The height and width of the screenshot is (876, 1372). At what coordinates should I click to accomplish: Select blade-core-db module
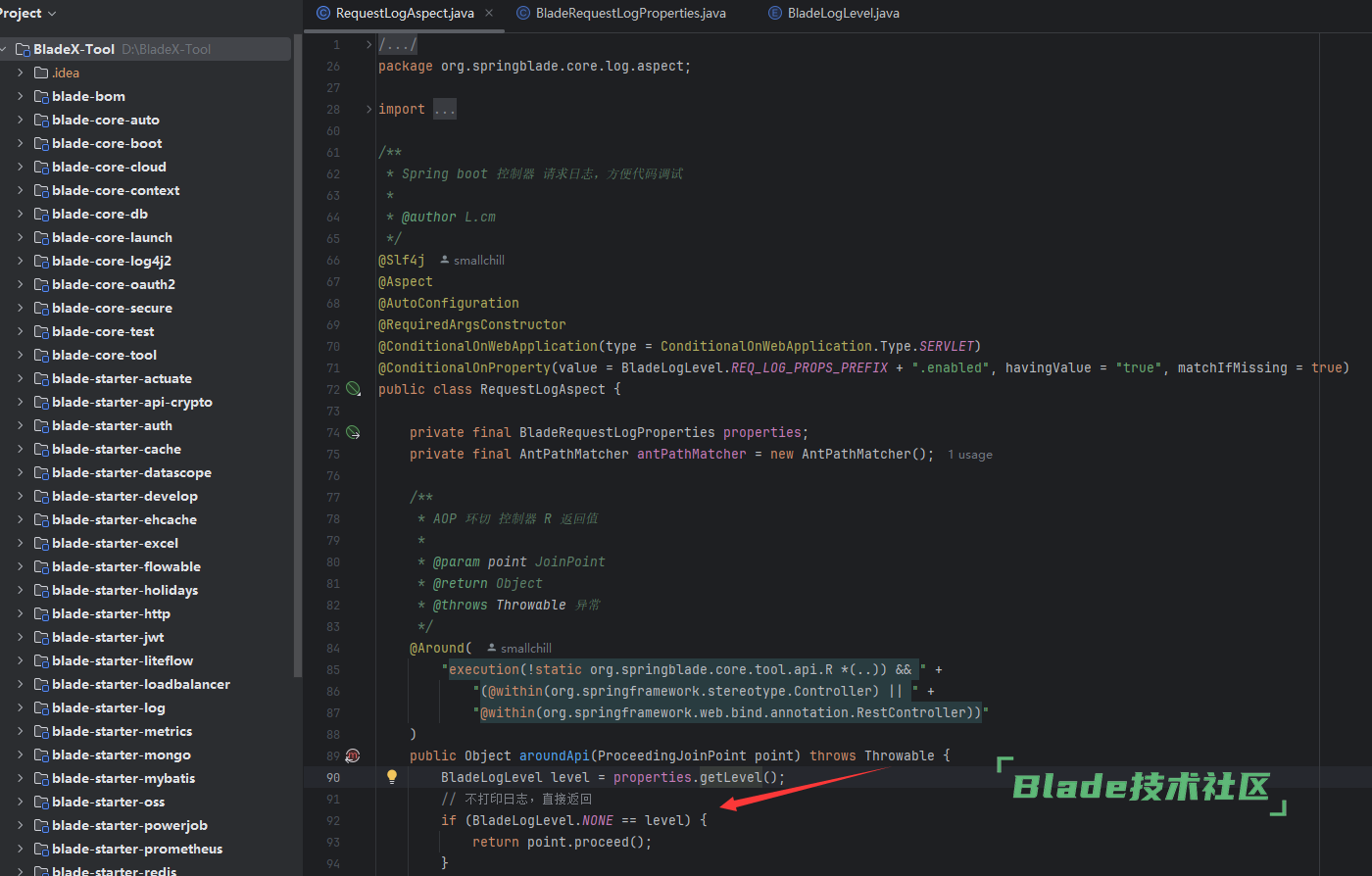[x=100, y=214]
